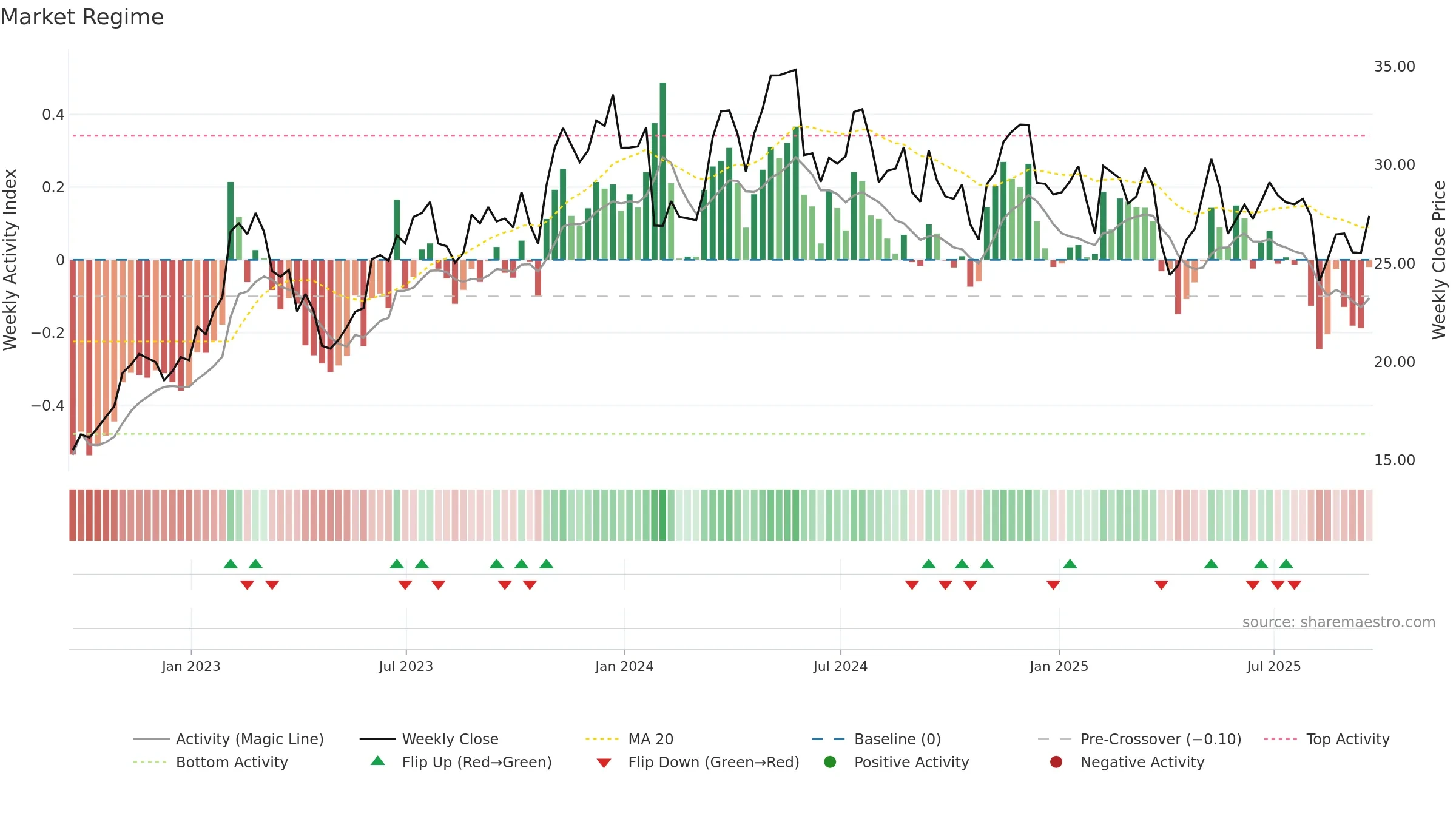
Task: Click the 20.00 price tick label
Action: 1394,362
